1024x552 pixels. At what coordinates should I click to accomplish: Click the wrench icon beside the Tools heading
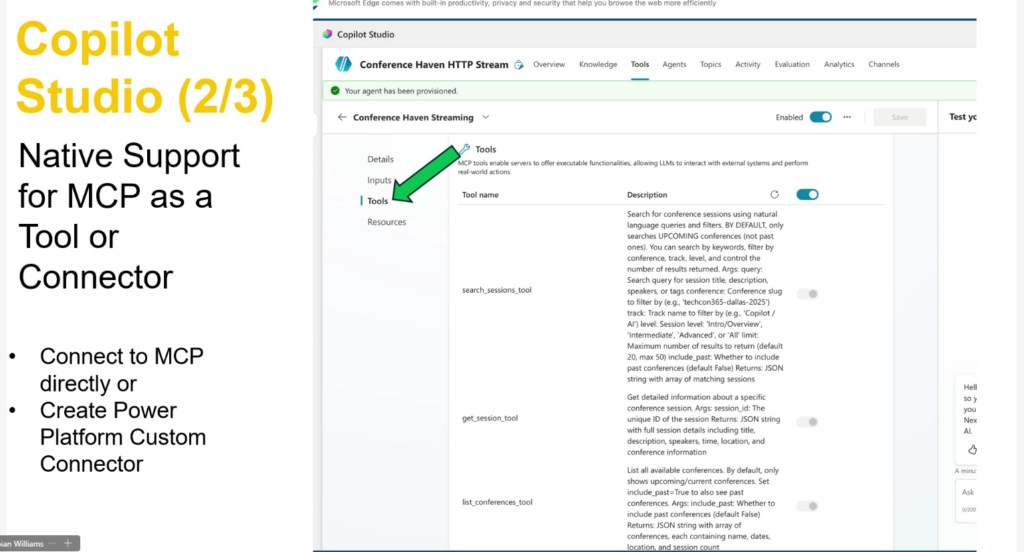click(x=465, y=148)
